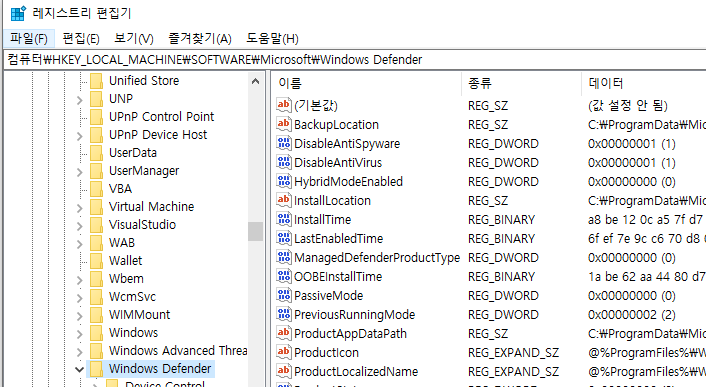706x387 pixels.
Task: Select the InstallLocation value name
Action: (x=332, y=200)
